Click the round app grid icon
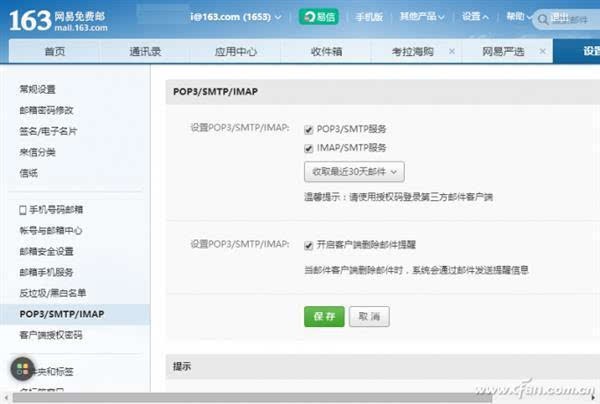 pos(23,369)
